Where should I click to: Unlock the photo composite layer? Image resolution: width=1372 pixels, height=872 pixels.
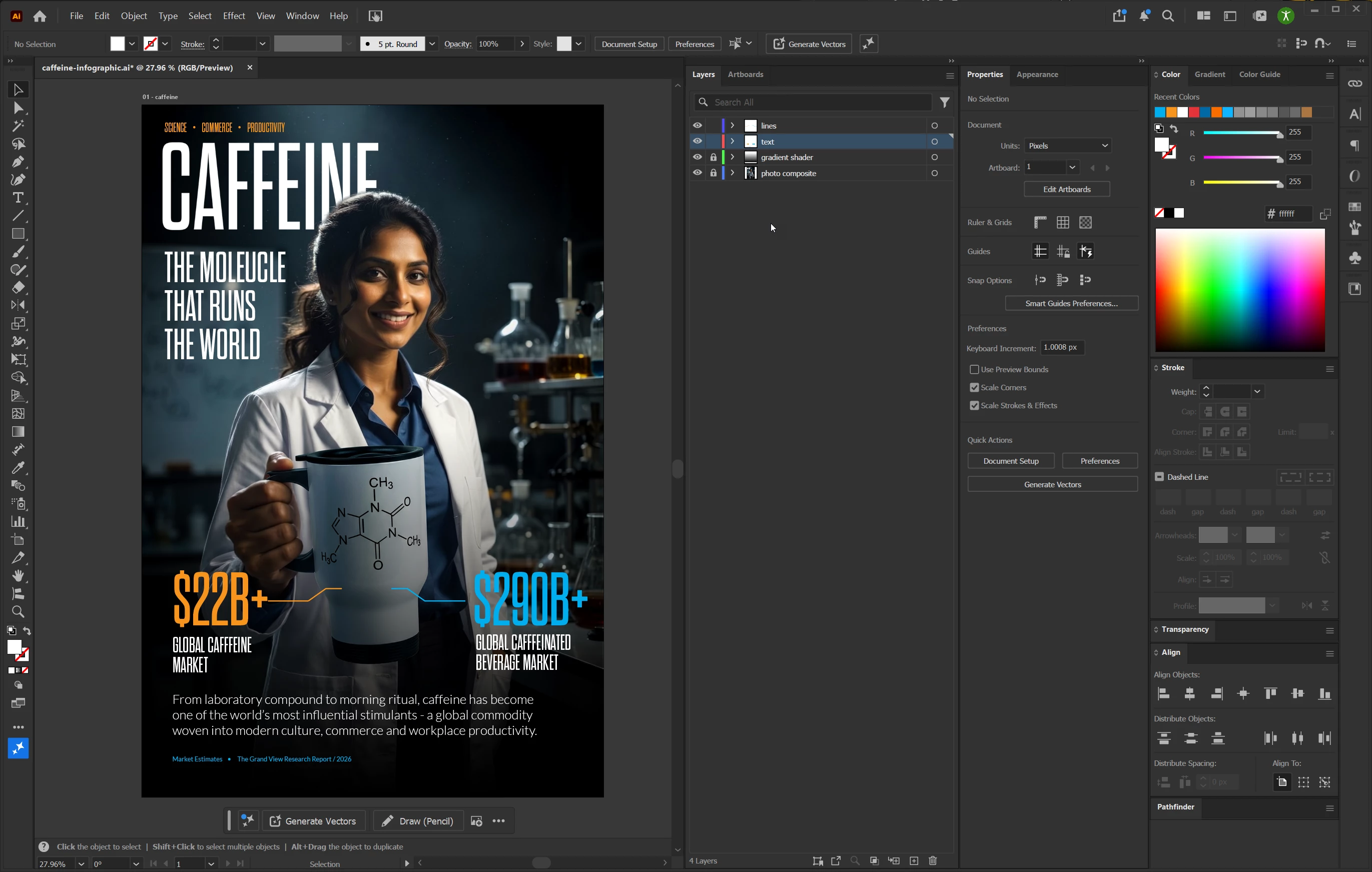pos(714,173)
